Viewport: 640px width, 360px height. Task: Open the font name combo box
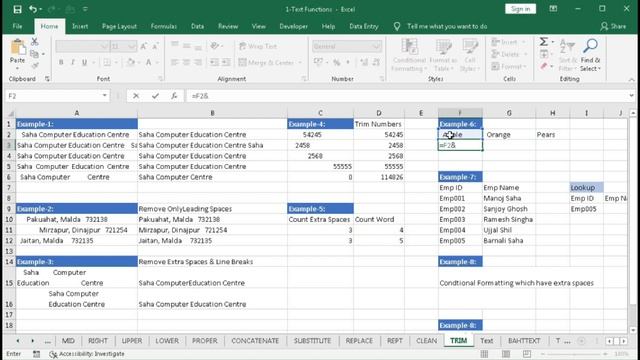pos(82,47)
